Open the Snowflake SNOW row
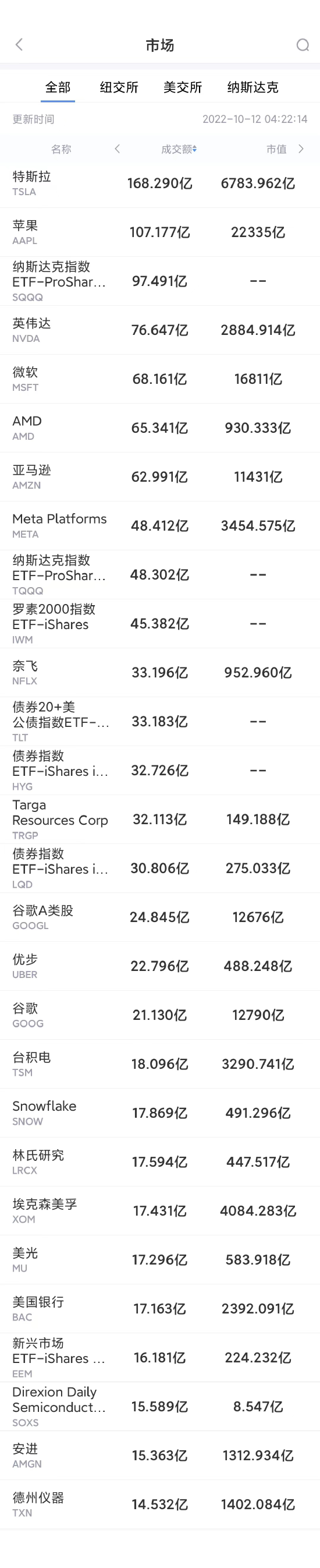This screenshot has height=1568, width=320. pos(160,1112)
